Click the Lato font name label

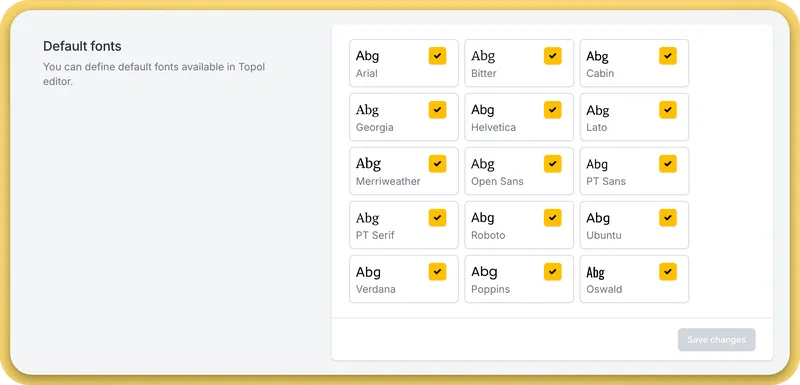(596, 127)
